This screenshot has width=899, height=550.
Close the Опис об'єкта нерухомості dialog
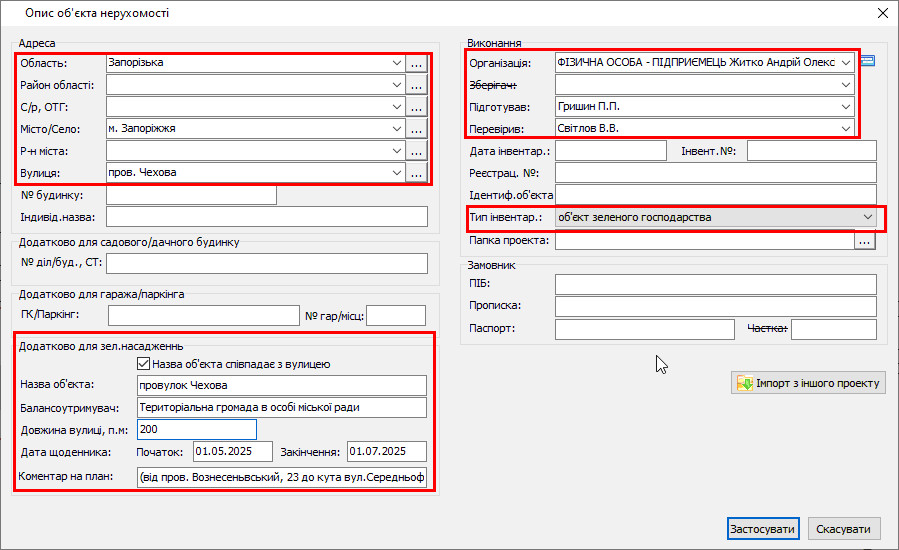click(x=882, y=13)
